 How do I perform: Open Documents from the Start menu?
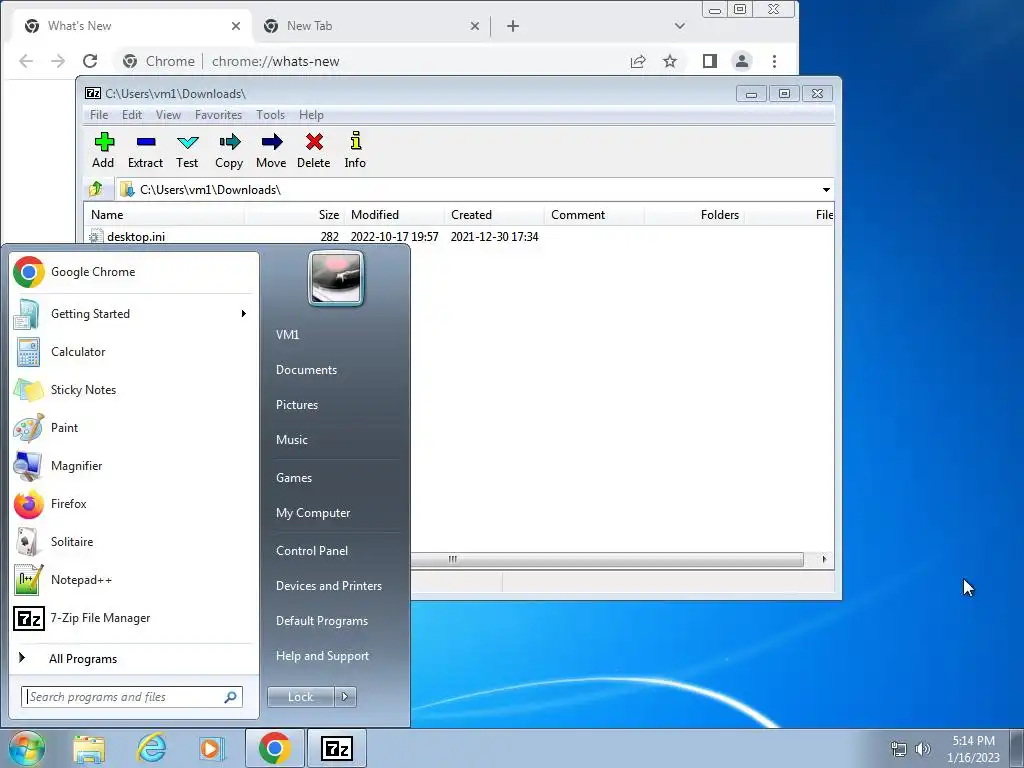coord(306,370)
